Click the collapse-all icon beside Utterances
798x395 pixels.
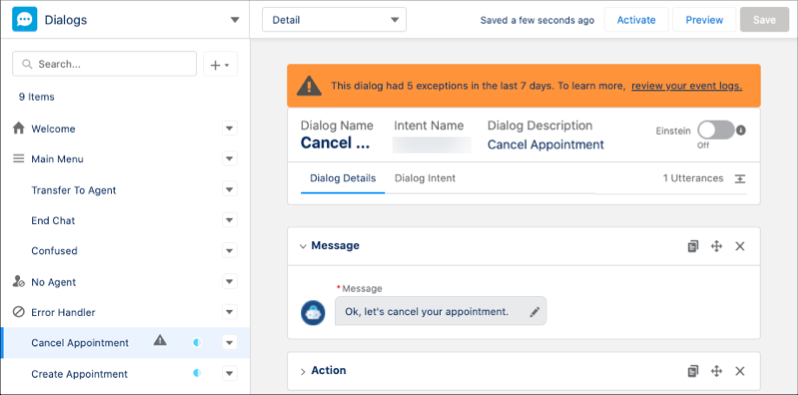point(739,179)
